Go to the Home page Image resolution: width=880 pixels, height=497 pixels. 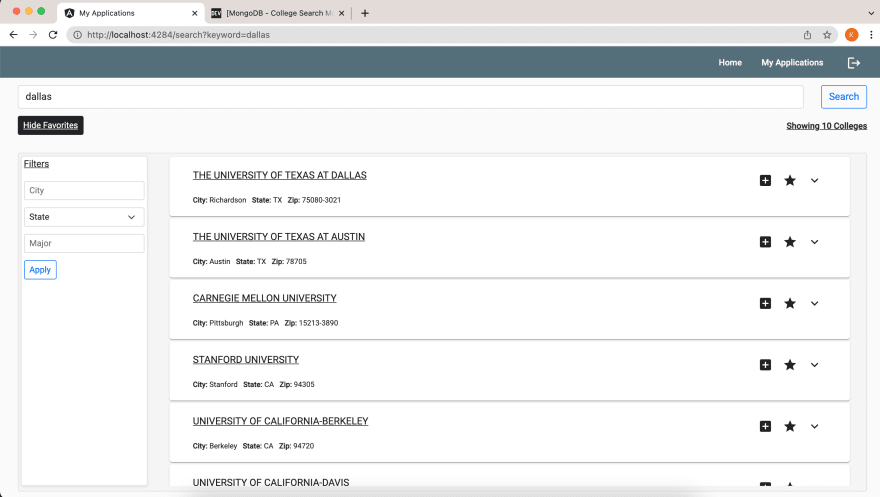click(730, 63)
